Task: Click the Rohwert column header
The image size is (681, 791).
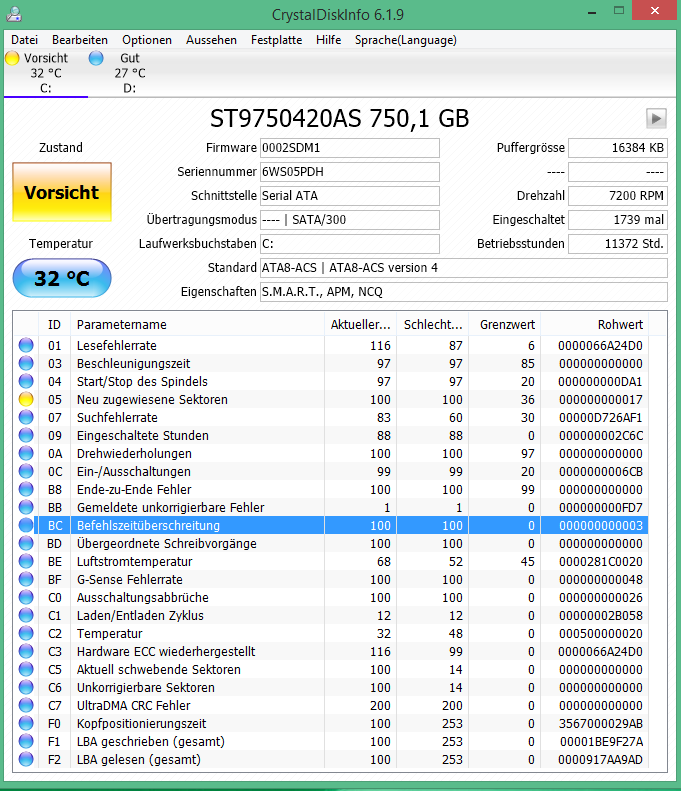Action: click(x=595, y=324)
